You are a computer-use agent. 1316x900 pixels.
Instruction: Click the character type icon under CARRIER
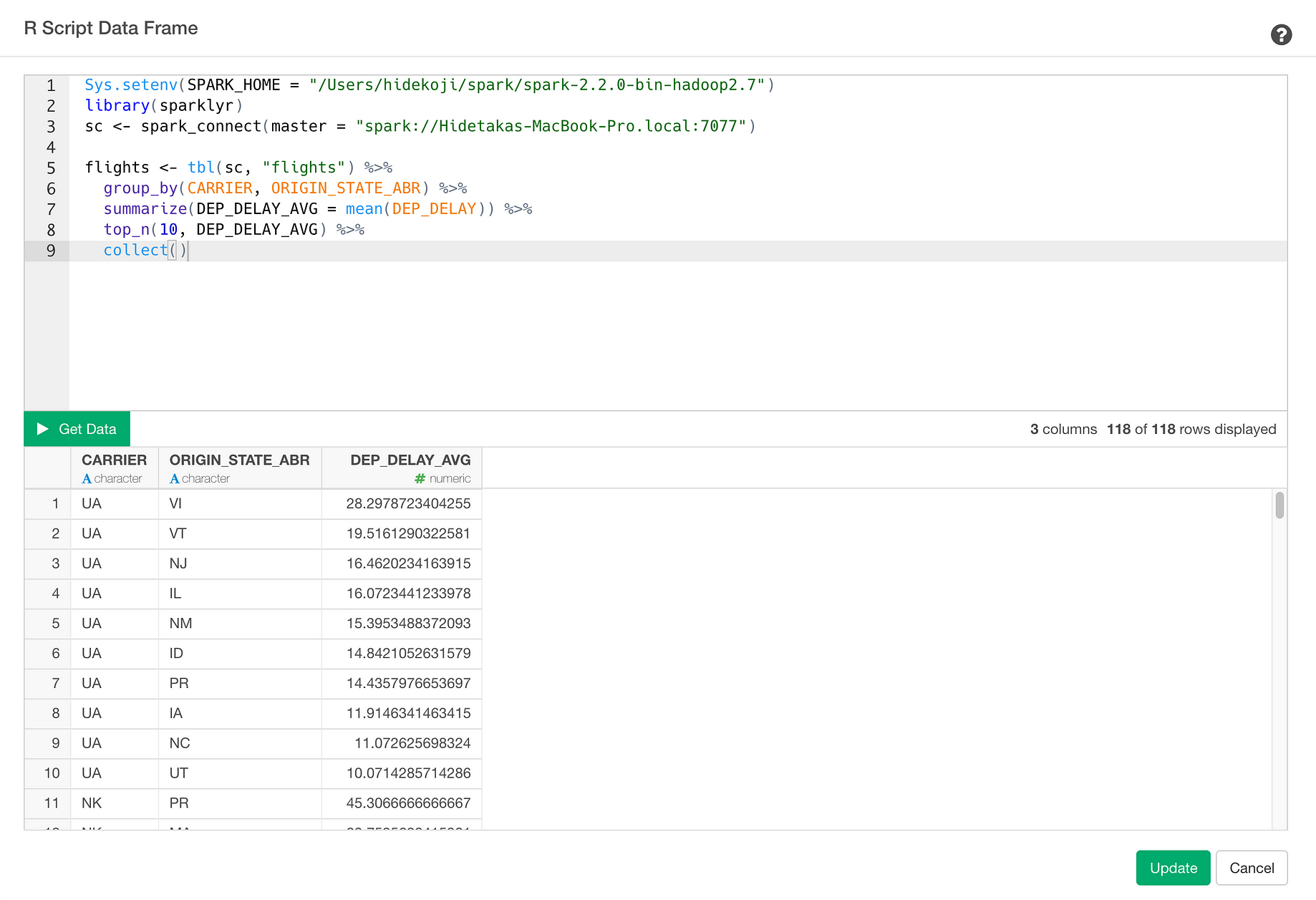87,479
